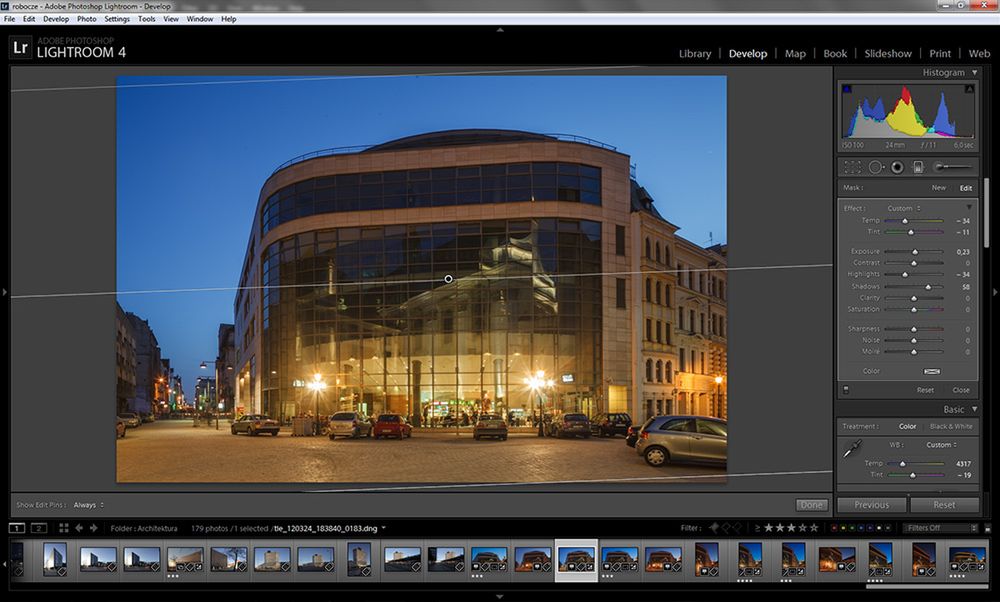Open the Tools menu
This screenshot has width=1000, height=602.
click(x=147, y=19)
